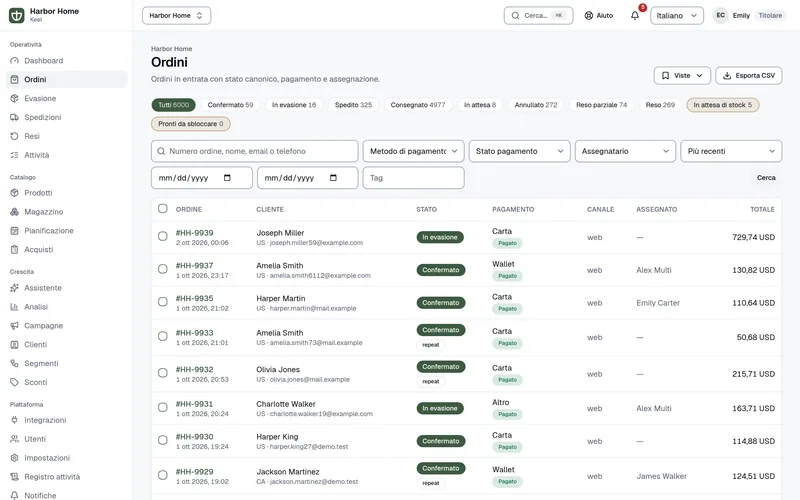Select the In attesa di stock tab

[x=722, y=105]
